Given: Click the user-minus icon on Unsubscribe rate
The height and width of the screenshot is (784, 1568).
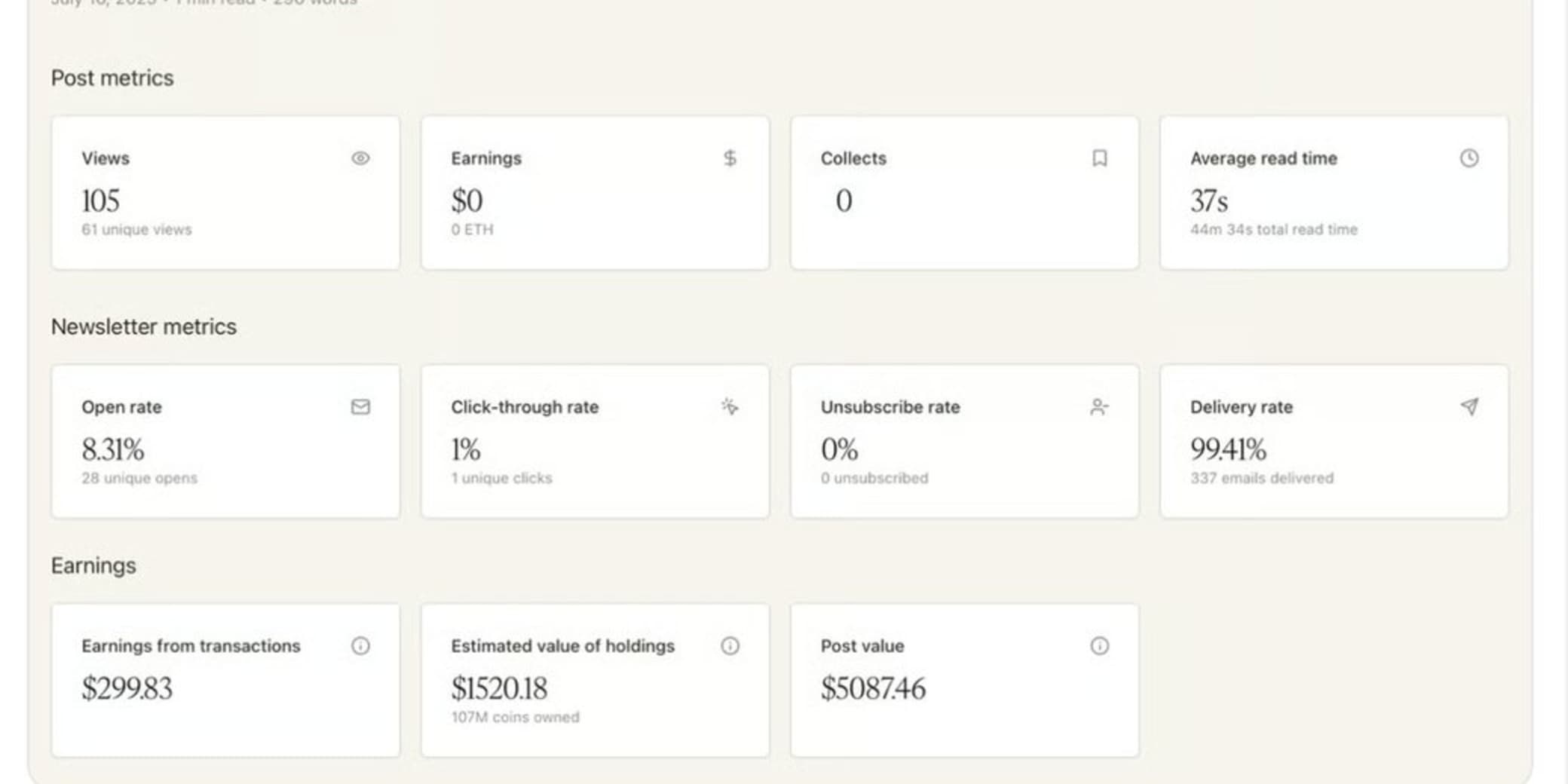Looking at the screenshot, I should pyautogui.click(x=1100, y=407).
